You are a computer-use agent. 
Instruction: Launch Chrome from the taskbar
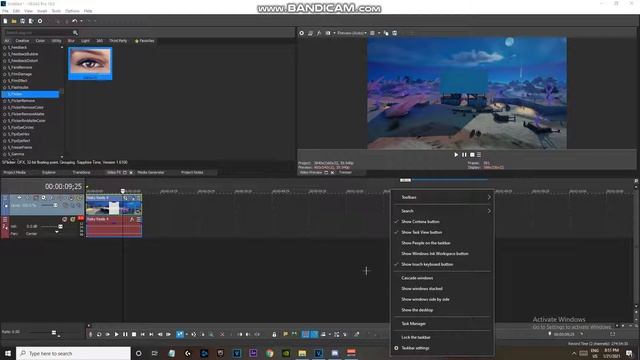(269, 353)
